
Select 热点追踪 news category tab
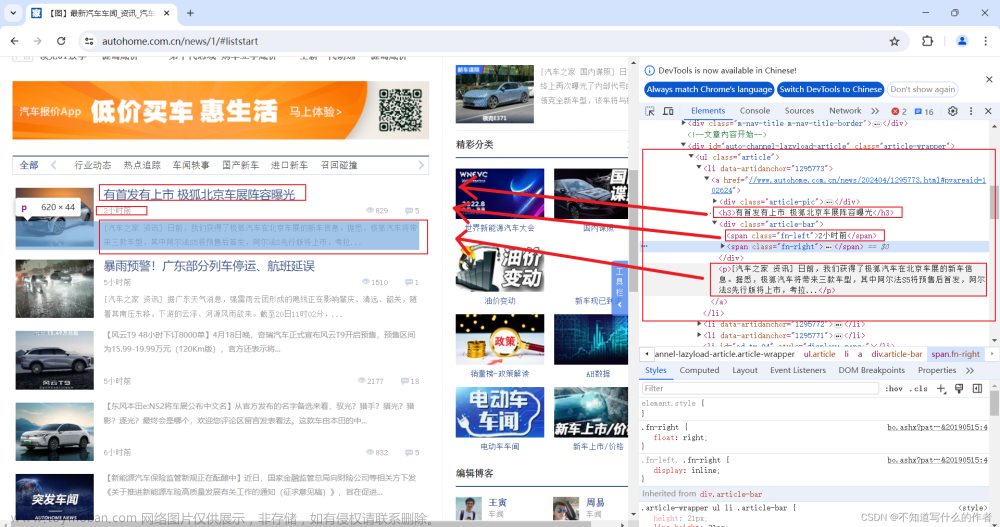tap(142, 165)
